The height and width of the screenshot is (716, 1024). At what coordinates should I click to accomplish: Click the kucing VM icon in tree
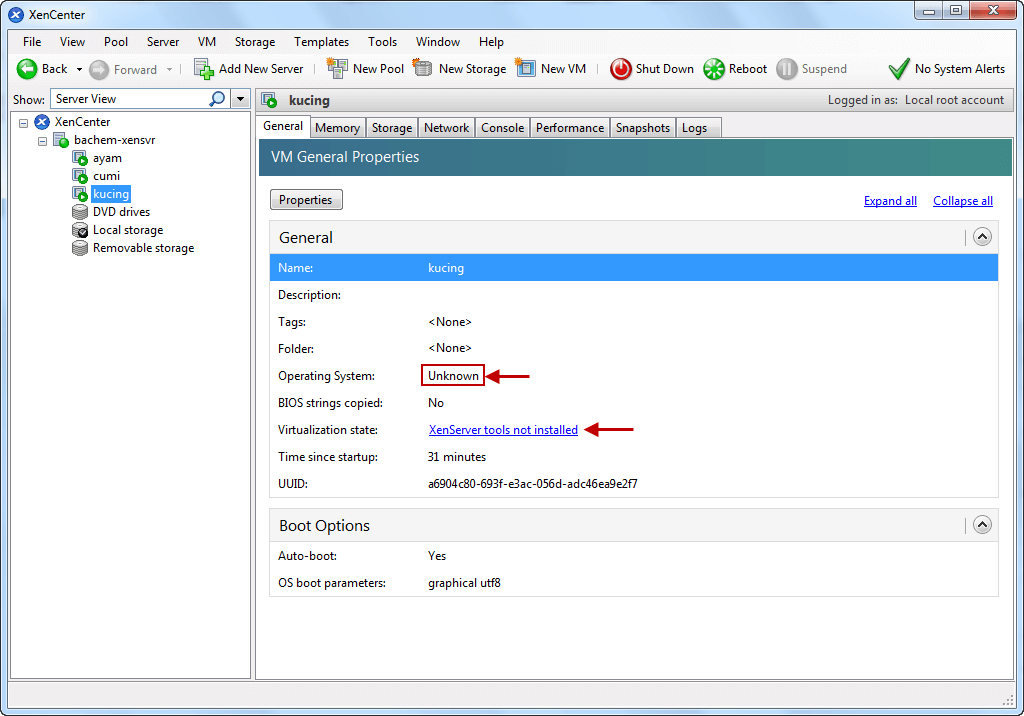80,194
